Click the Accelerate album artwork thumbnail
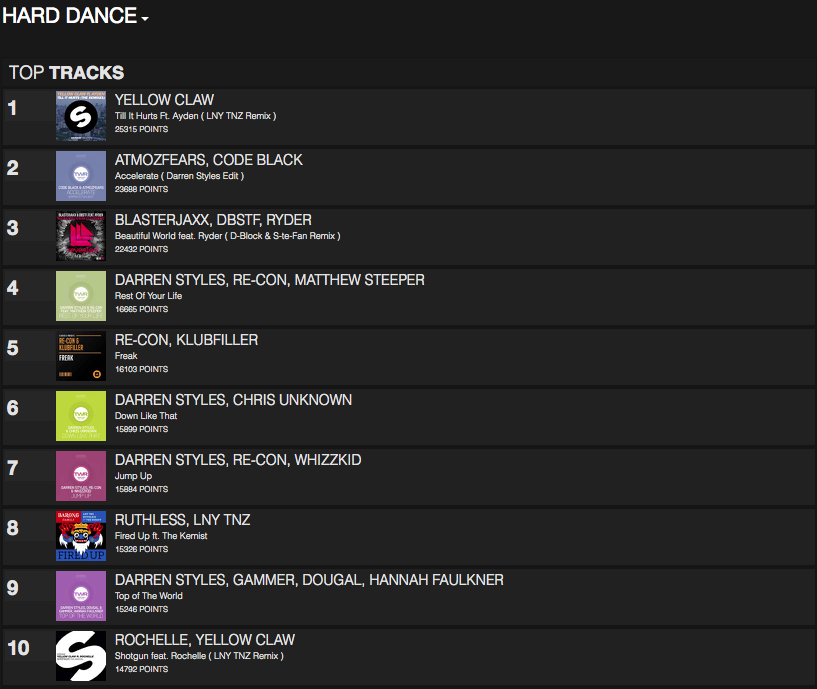 click(81, 176)
